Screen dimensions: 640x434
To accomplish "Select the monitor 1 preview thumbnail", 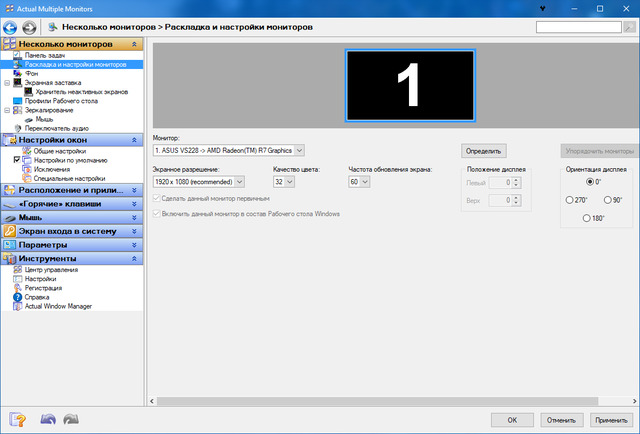I will [407, 86].
